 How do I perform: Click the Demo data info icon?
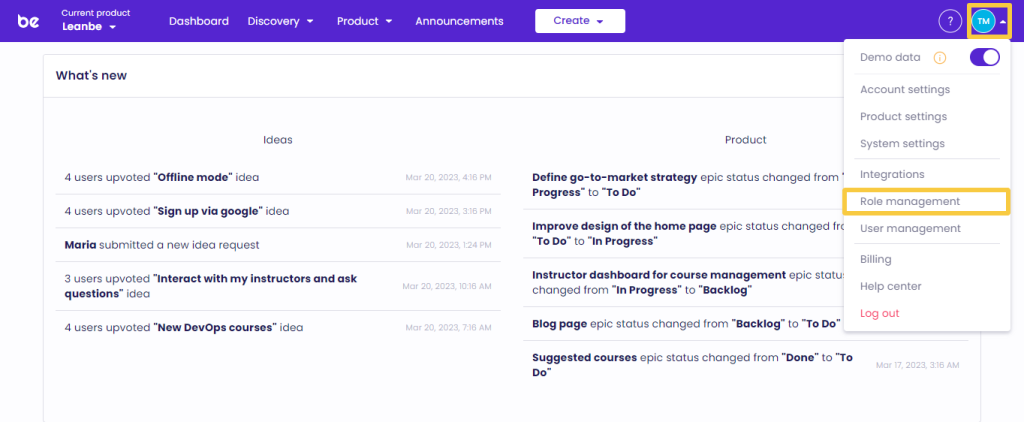tap(939, 58)
